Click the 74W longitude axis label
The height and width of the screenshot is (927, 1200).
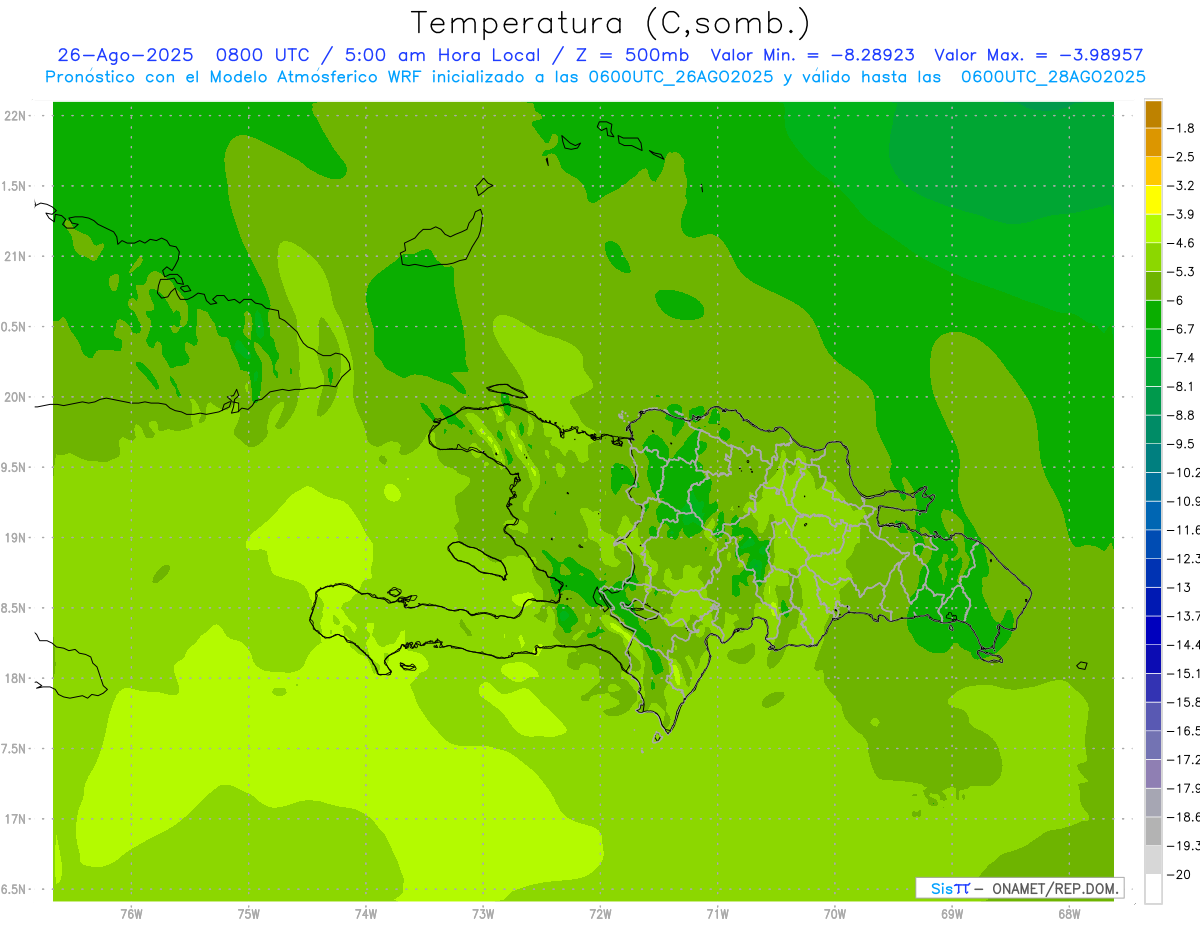[x=366, y=914]
